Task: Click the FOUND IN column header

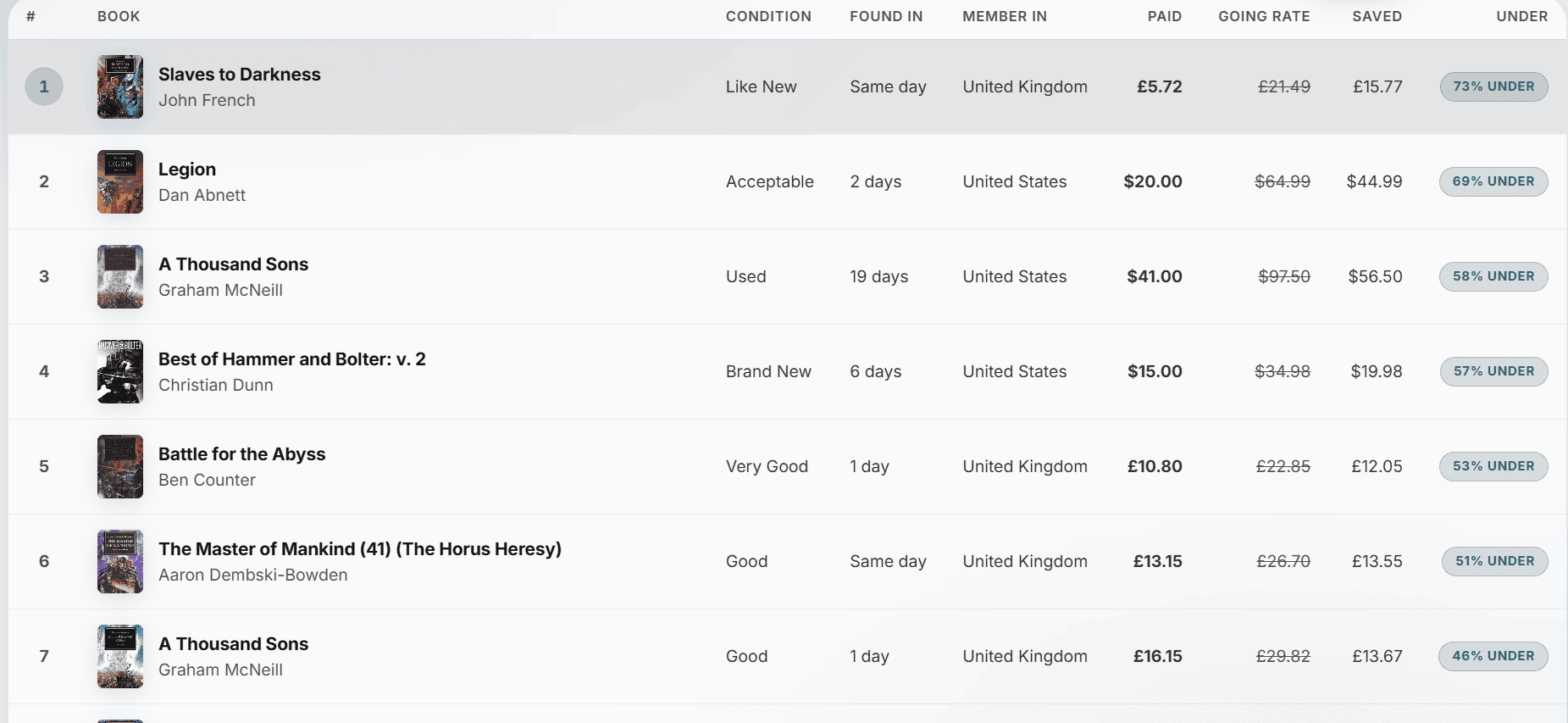Action: [x=886, y=16]
